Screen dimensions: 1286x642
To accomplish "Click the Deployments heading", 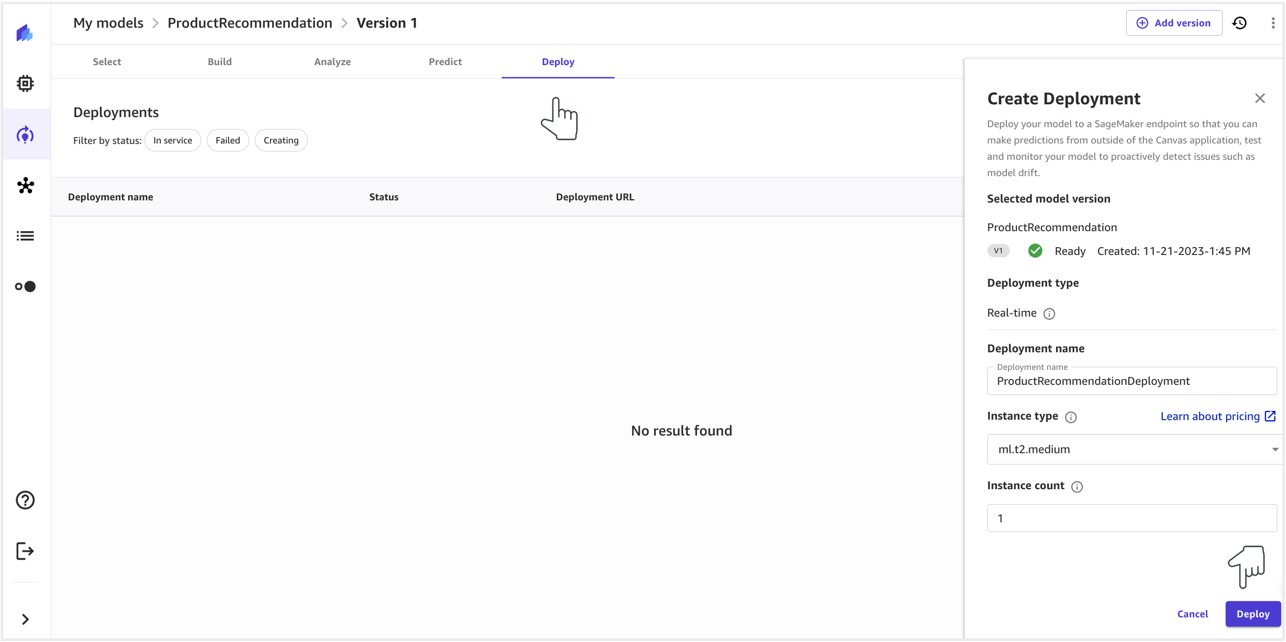I will click(116, 113).
